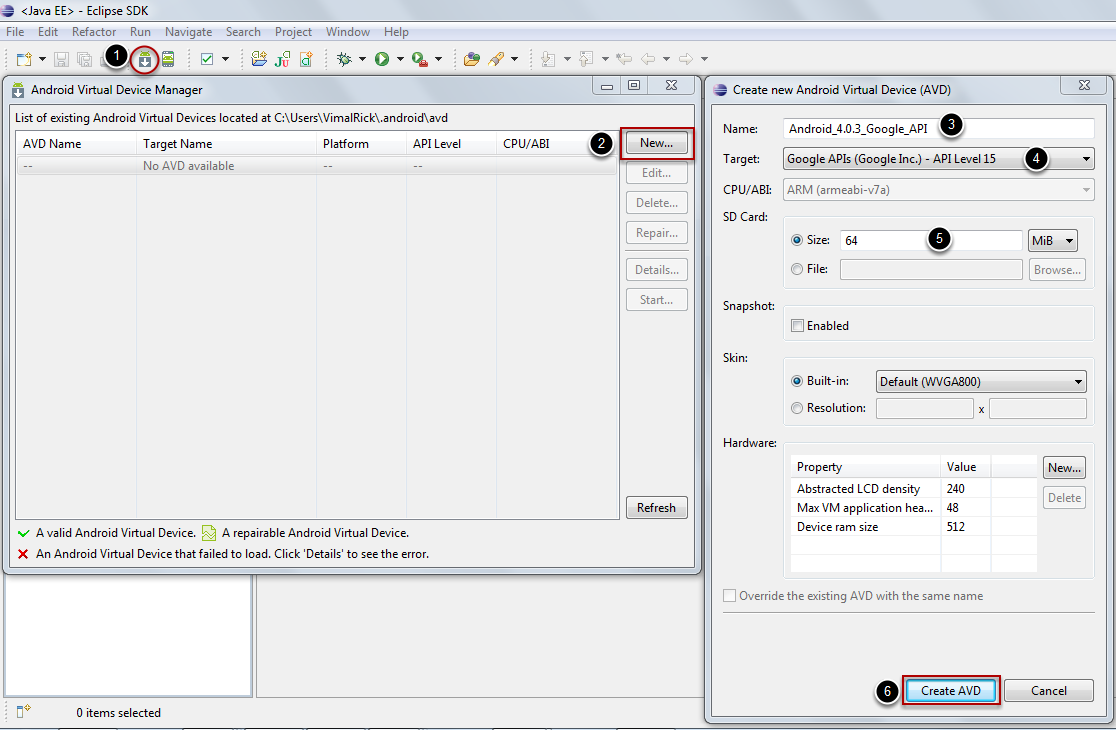This screenshot has width=1116, height=730.
Task: Select the Device ram size row
Action: click(913, 527)
